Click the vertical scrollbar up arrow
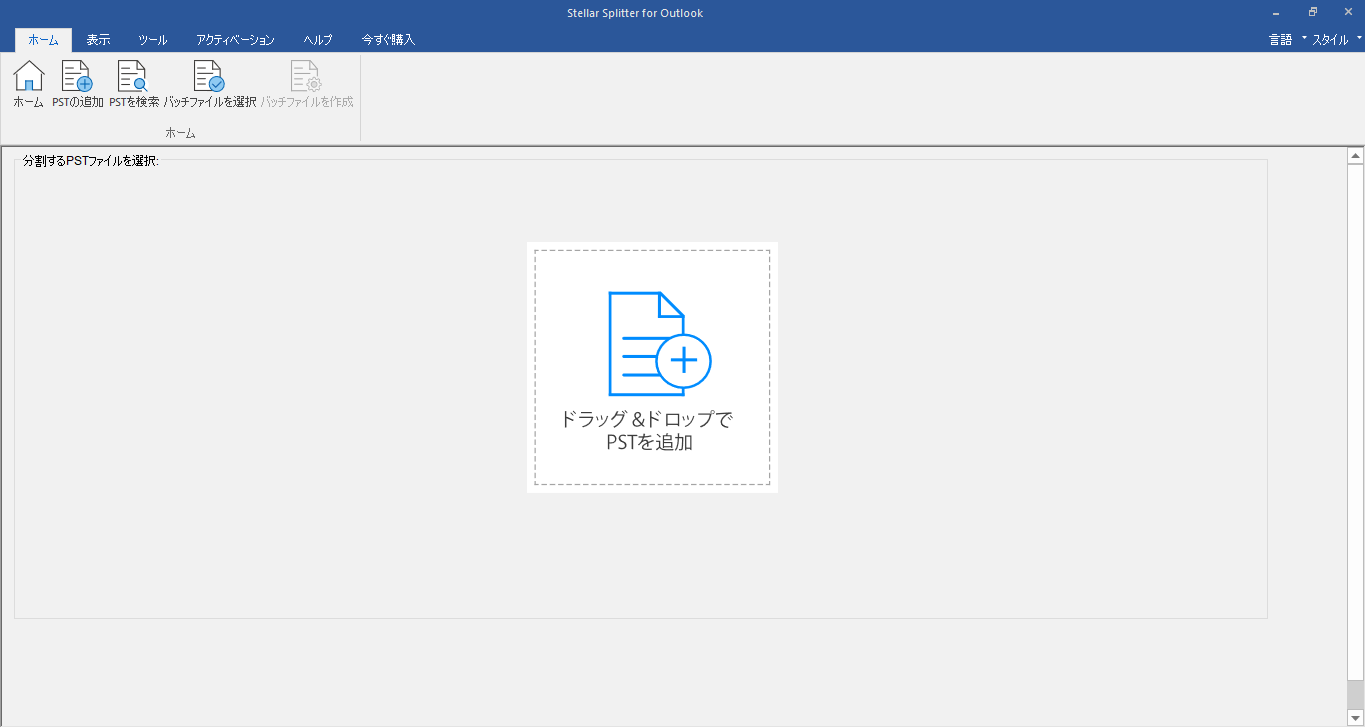Screen dimensions: 1365x728 pos(1356,156)
